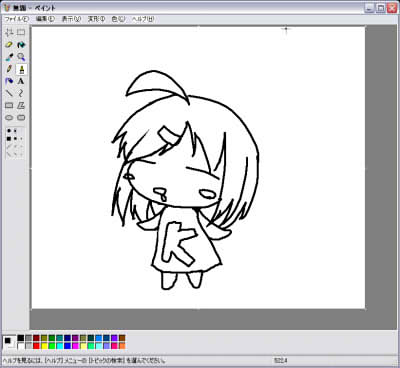
Task: Select the cyan palette swatch
Action: 60,346
